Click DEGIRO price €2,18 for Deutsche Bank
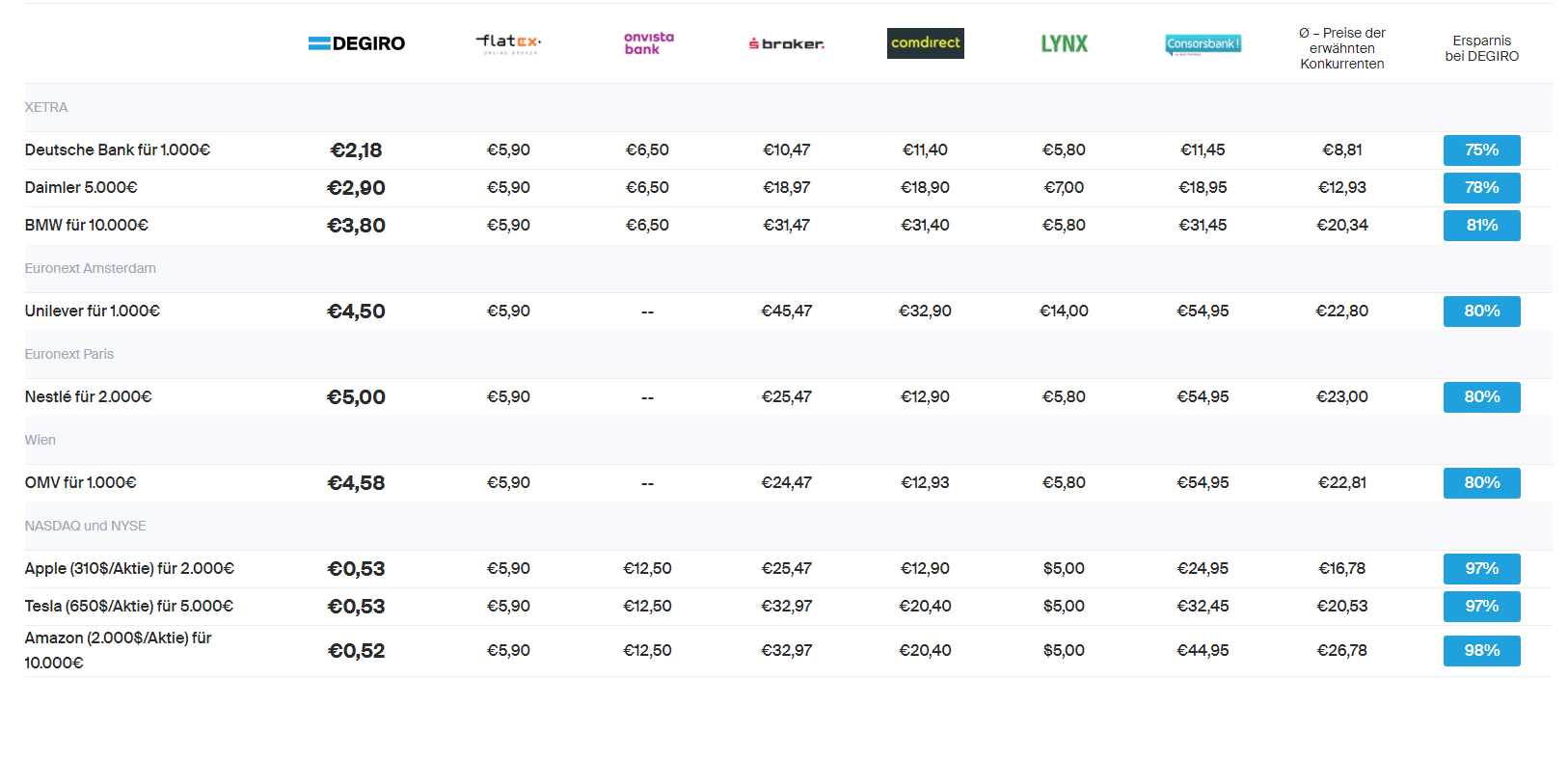Screen dimensions: 1568x760 356,150
